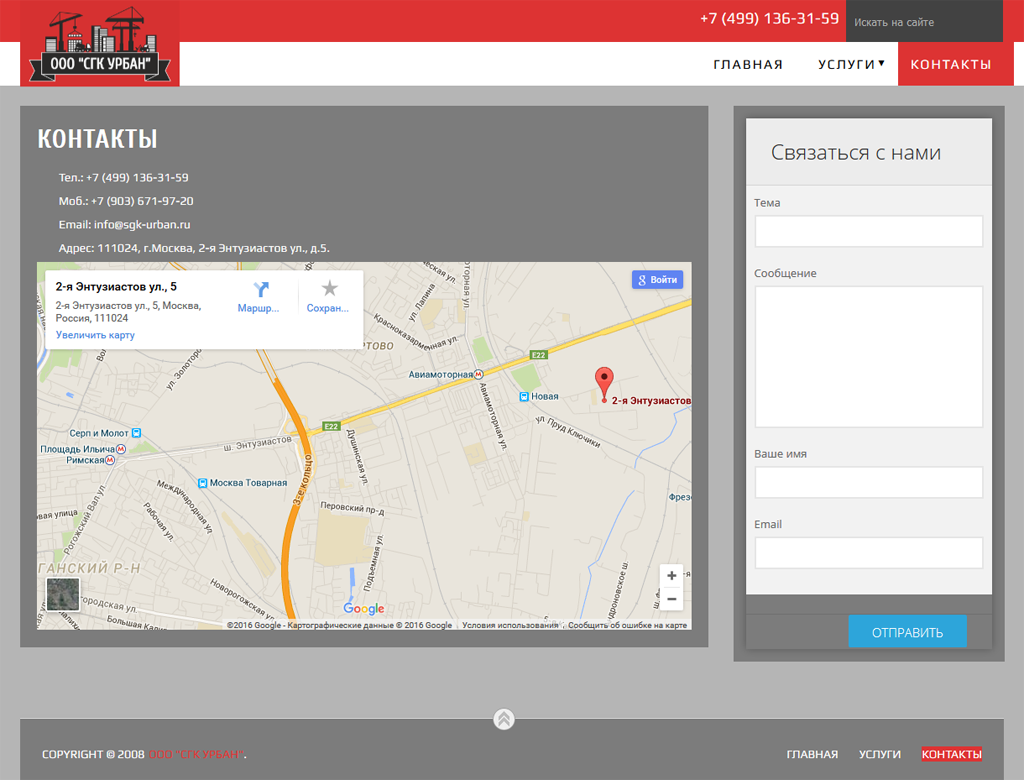The height and width of the screenshot is (780, 1024).
Task: Click Серп и Молот station icon
Action: (x=136, y=433)
